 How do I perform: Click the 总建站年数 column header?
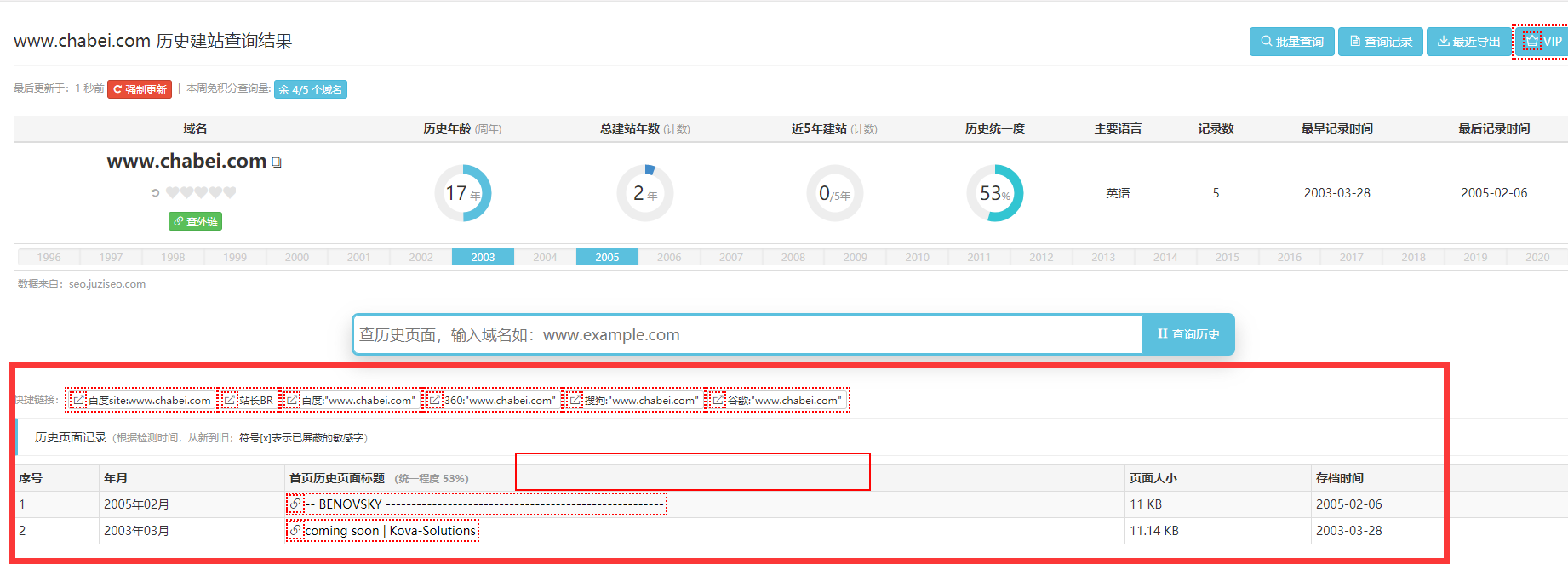coord(644,128)
